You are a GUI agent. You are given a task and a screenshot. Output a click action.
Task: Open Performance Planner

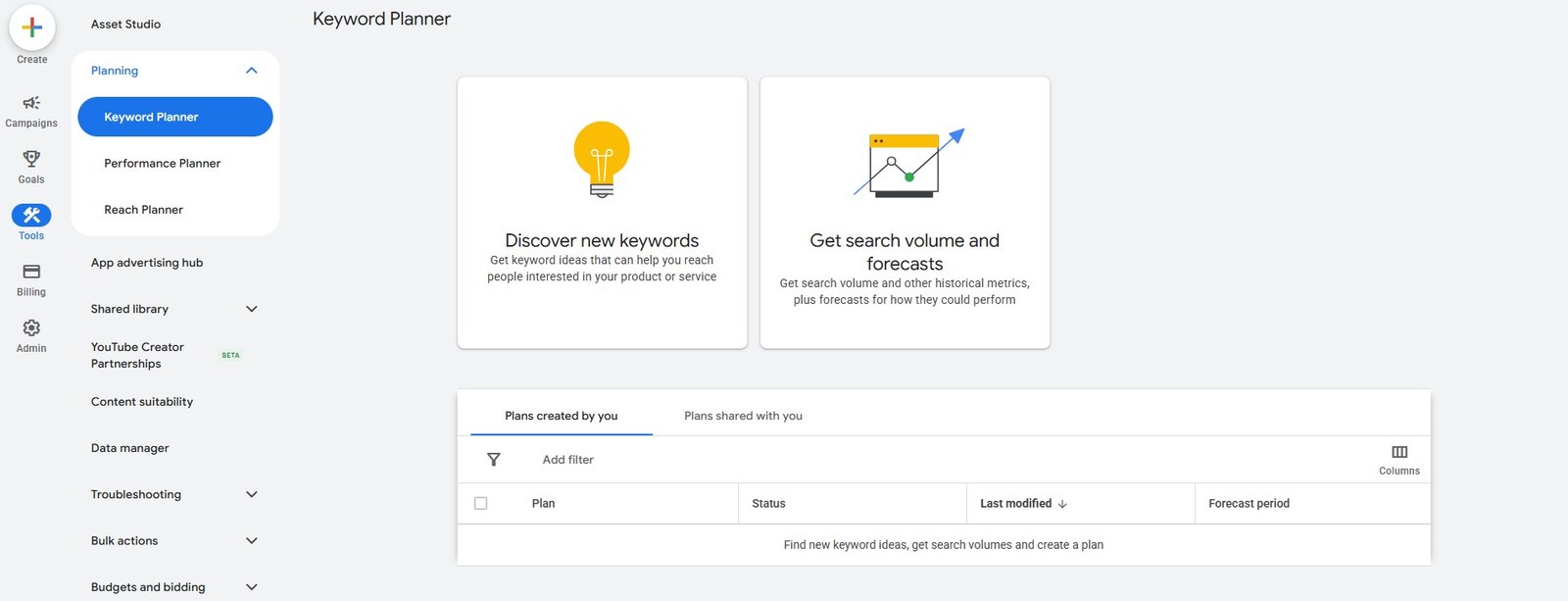[163, 164]
